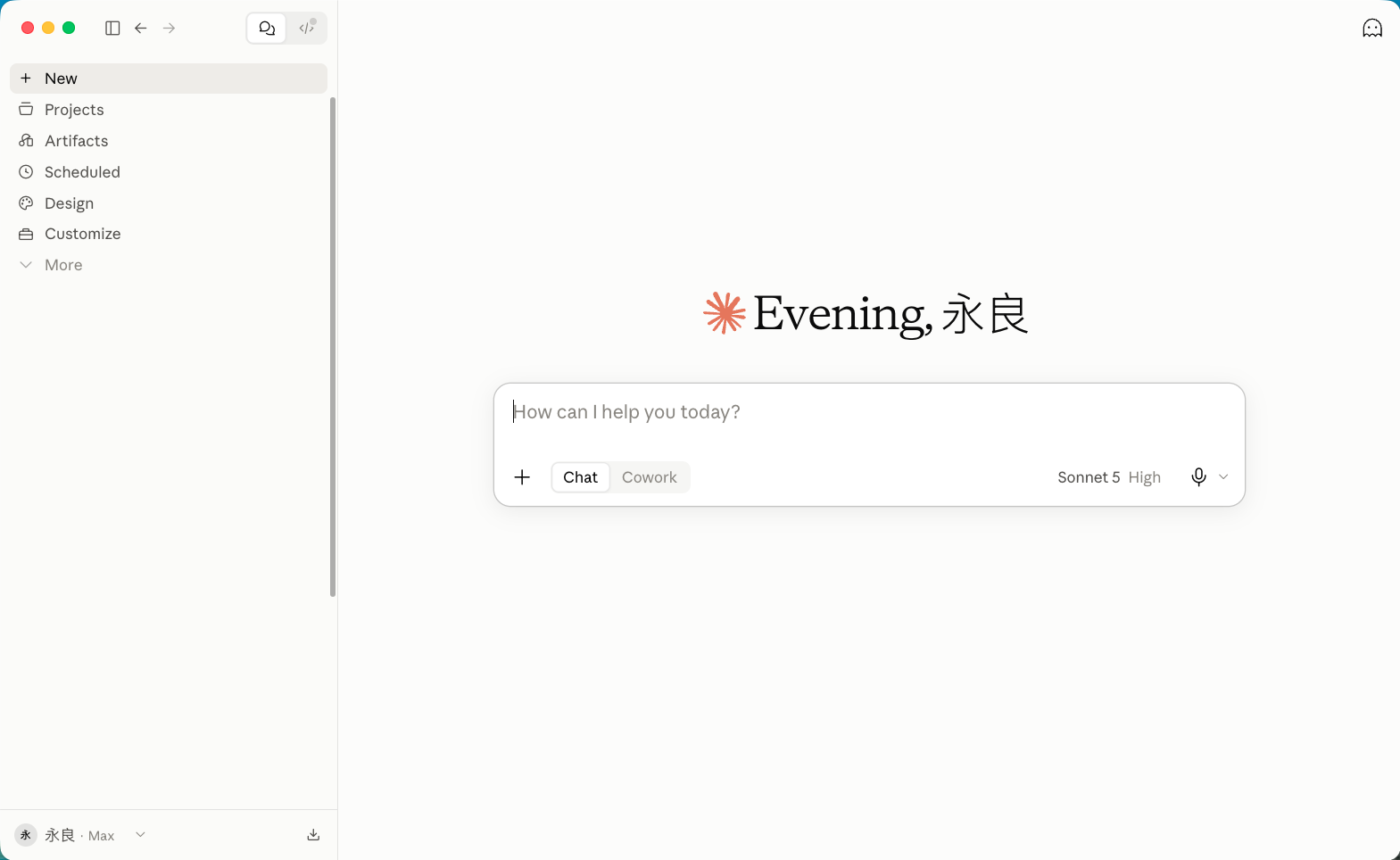Screen dimensions: 1400x860
Task: Click the download icon at sidebar bottom
Action: [313, 835]
